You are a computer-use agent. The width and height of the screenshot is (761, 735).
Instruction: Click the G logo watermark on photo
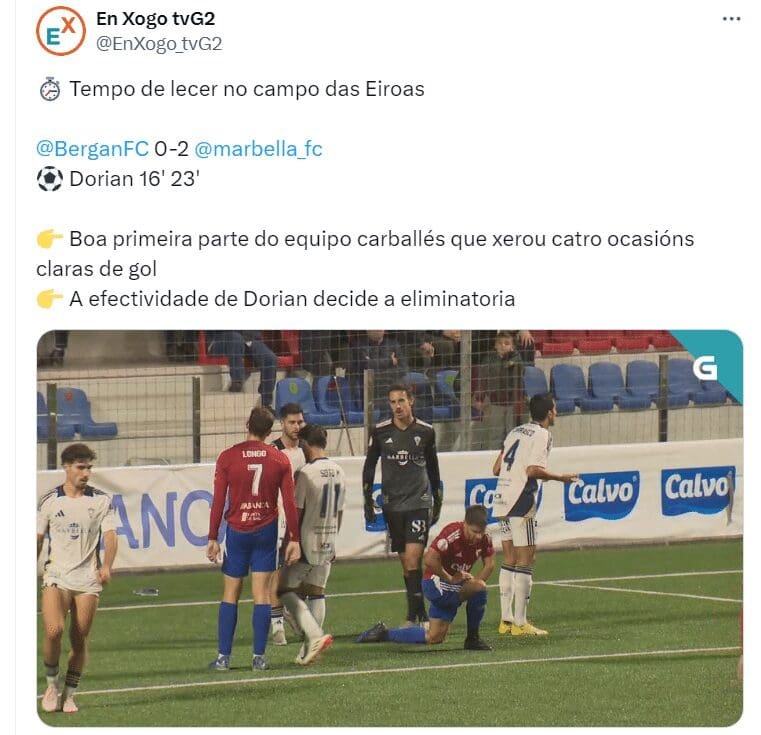705,368
